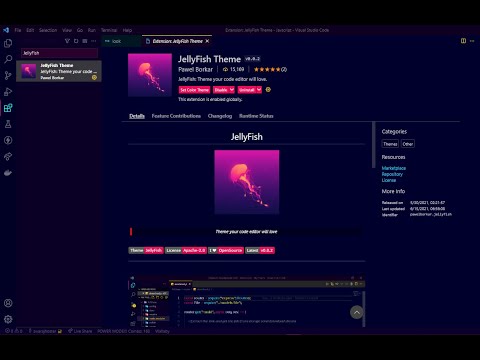Click the VS Code logo in title bar
The width and height of the screenshot is (480, 360).
point(6,30)
